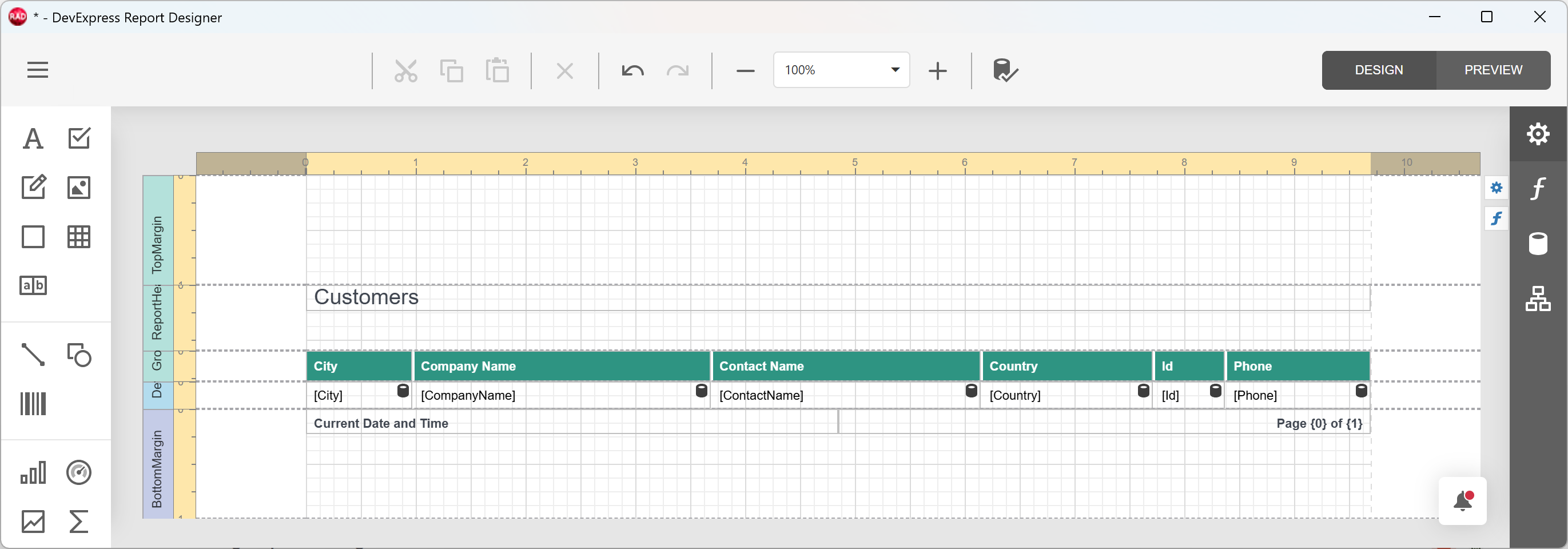Viewport: 1568px width, 549px height.
Task: Click the Paste clipboard icon
Action: 498,70
